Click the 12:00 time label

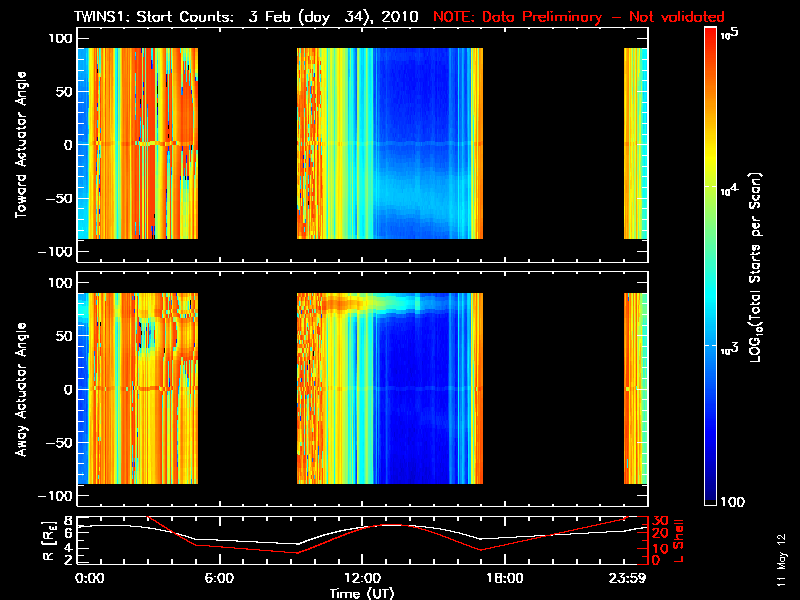[362, 579]
